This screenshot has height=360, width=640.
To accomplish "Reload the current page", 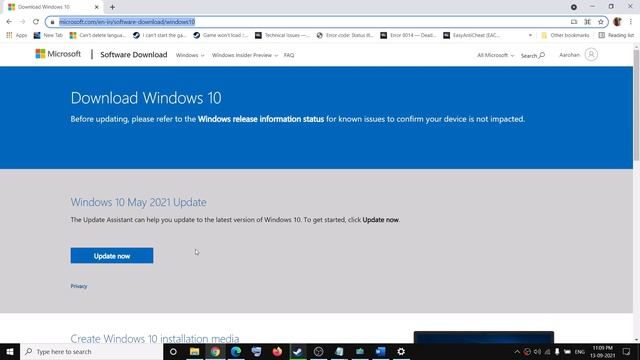I will coord(36,22).
